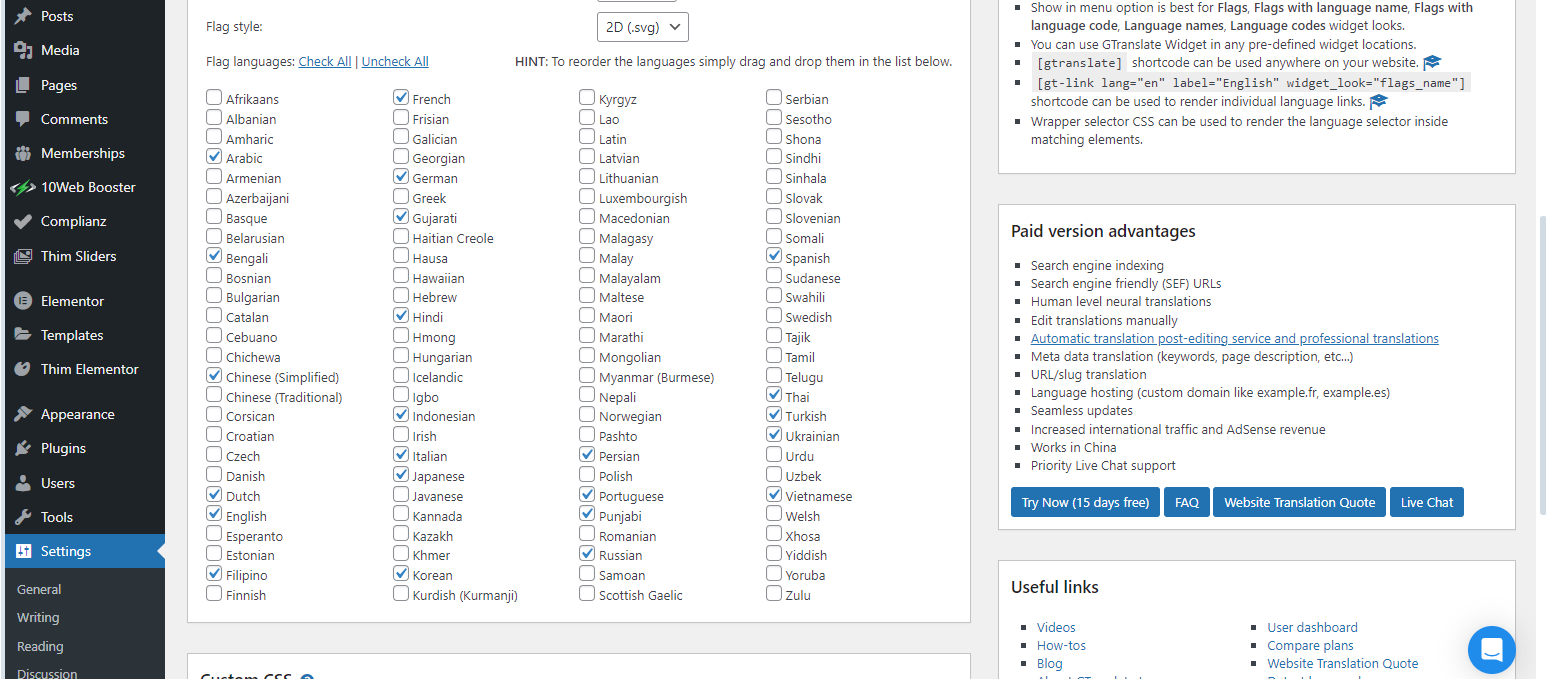Screen dimensions: 1546x679
Task: Open the General settings submenu item
Action: pyautogui.click(x=39, y=589)
